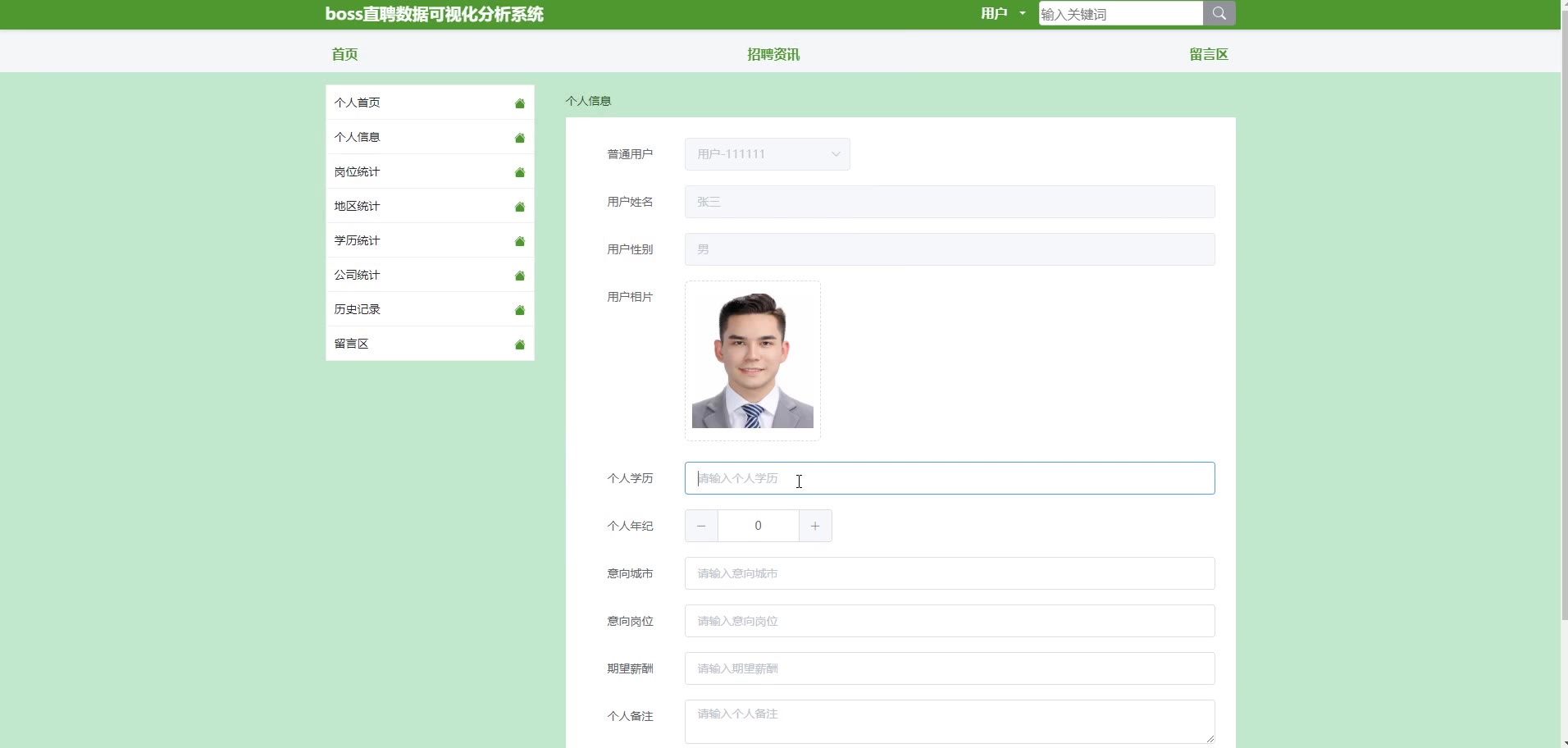Image resolution: width=1568 pixels, height=748 pixels.
Task: Click the 期望薪酬 input field
Action: click(x=949, y=668)
